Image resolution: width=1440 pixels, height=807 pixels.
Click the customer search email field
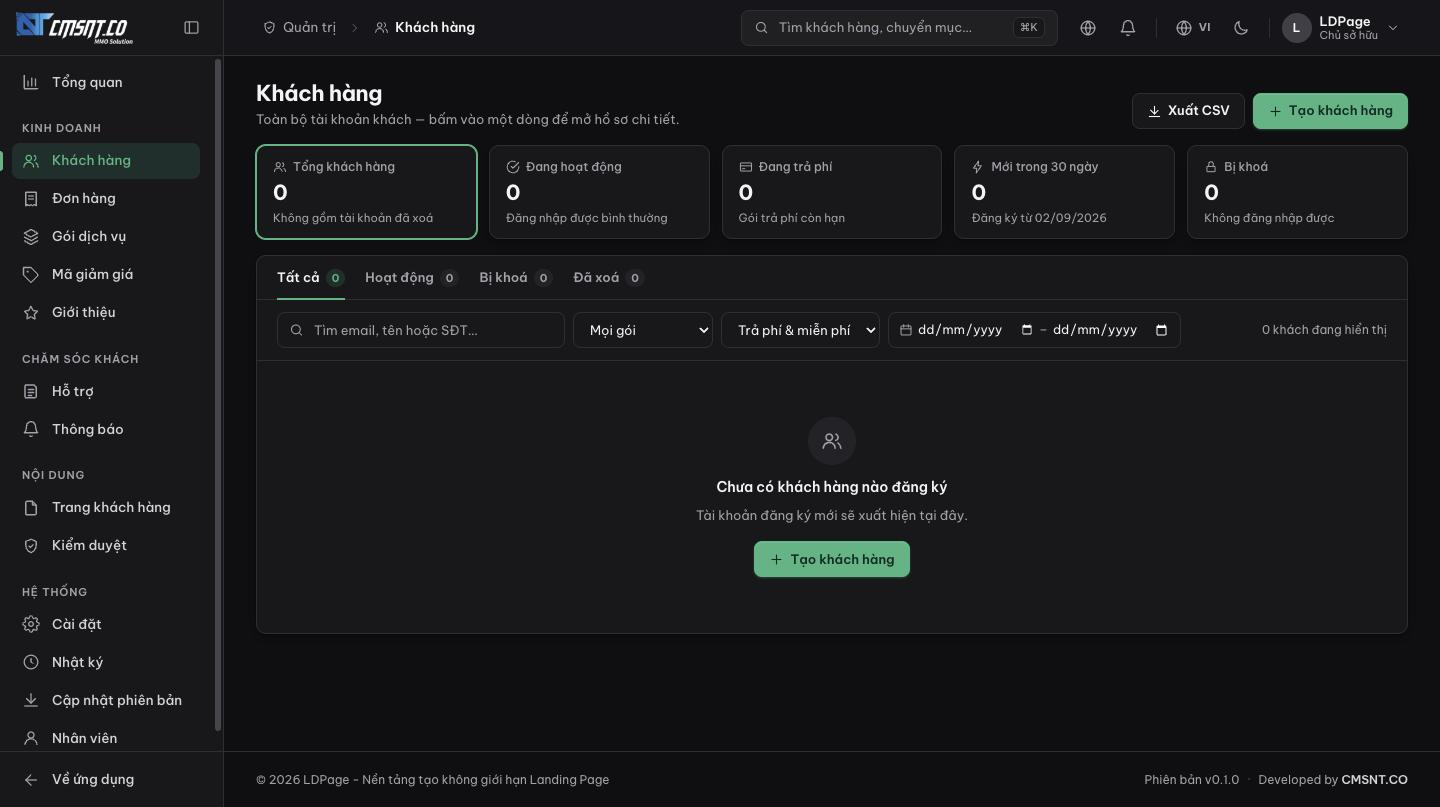point(421,330)
